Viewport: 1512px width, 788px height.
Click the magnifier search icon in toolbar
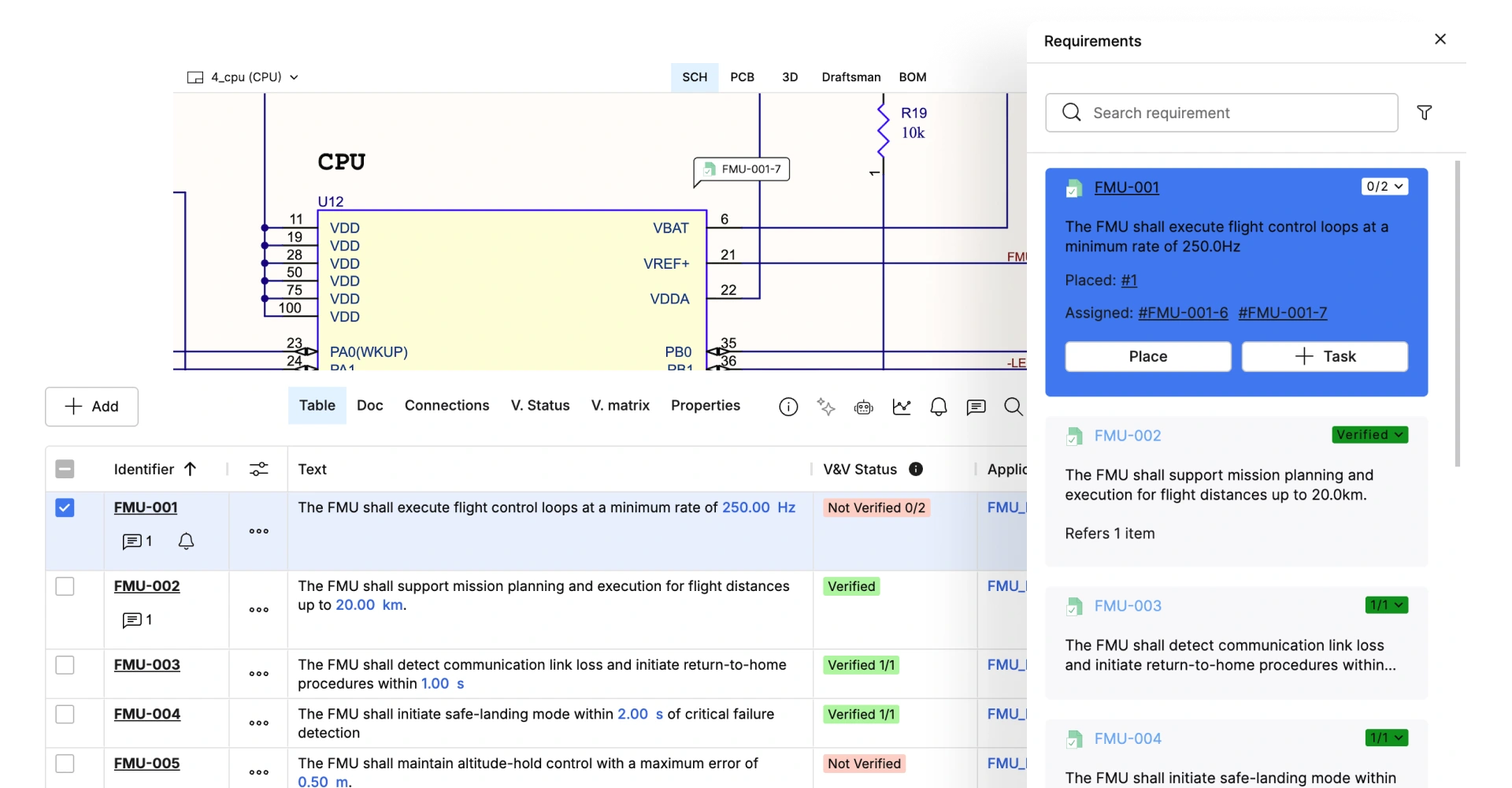[x=1014, y=407]
